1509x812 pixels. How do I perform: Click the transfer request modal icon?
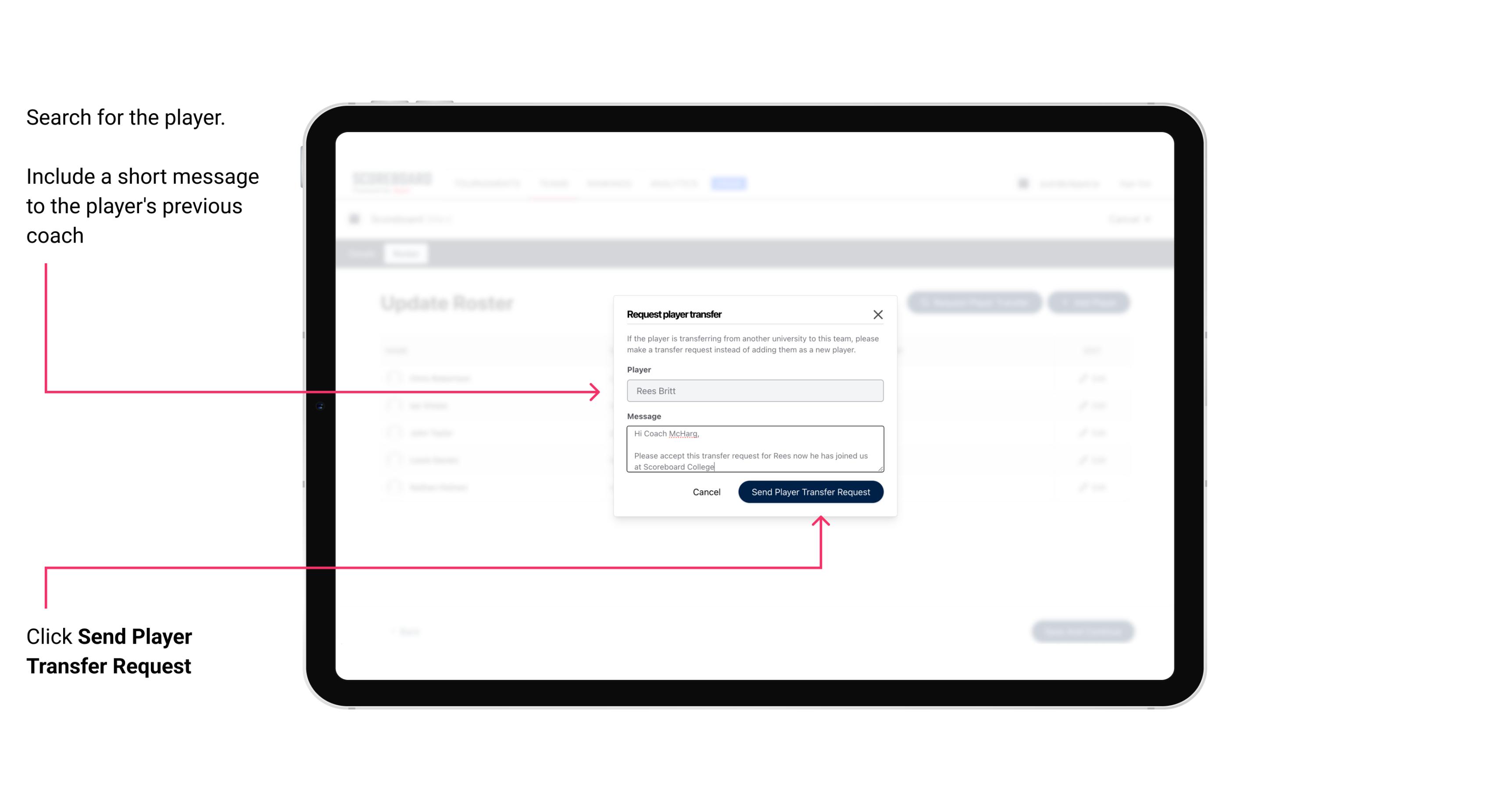click(879, 314)
